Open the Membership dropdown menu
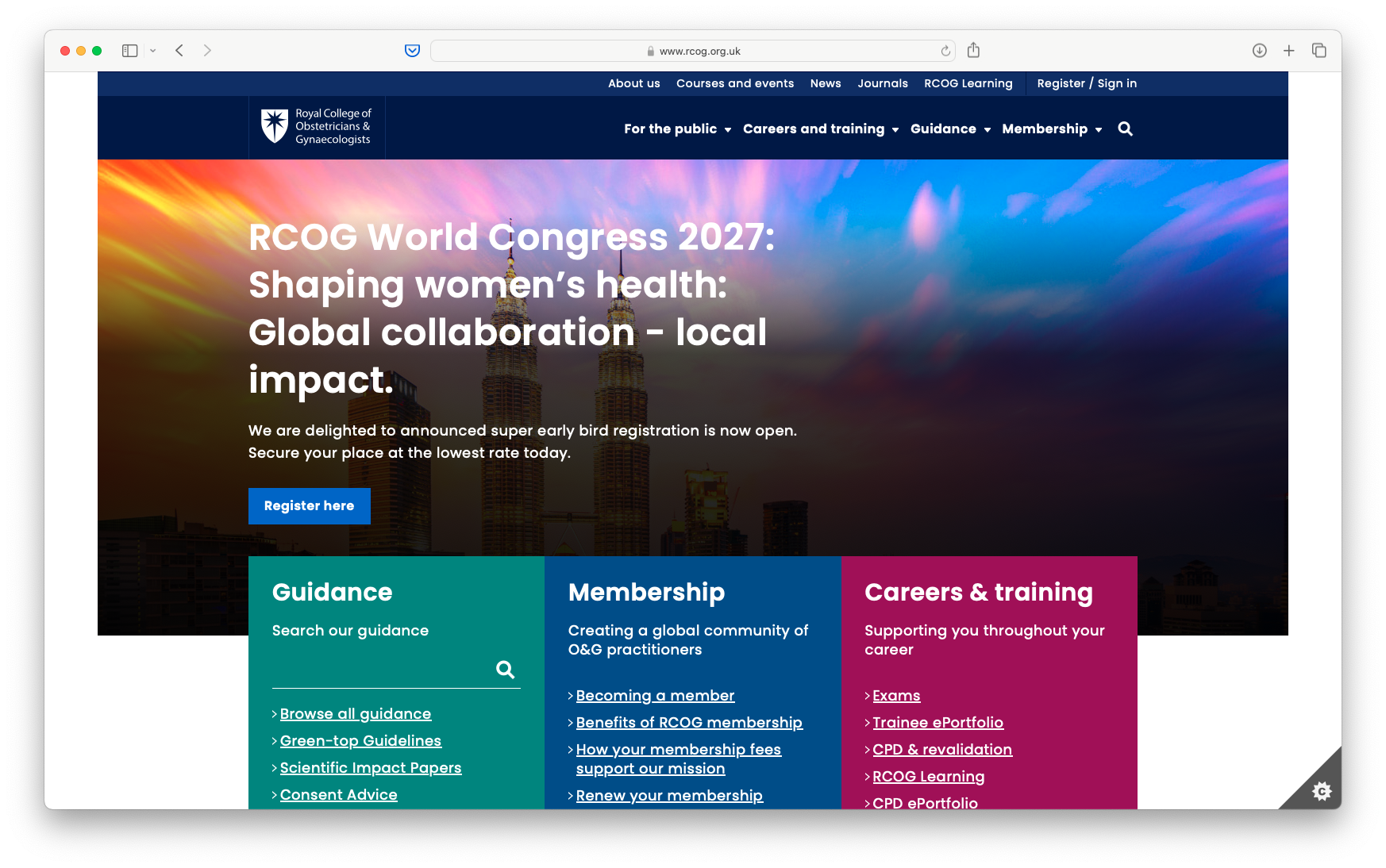This screenshot has height=868, width=1386. [1052, 129]
